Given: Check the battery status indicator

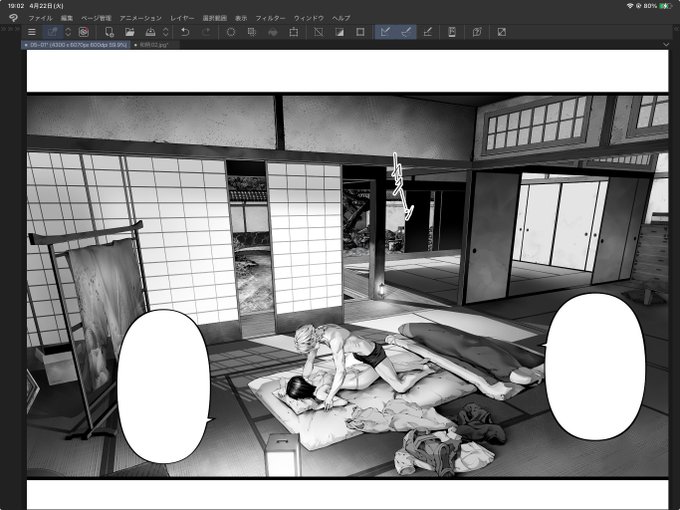Looking at the screenshot, I should pos(664,6).
